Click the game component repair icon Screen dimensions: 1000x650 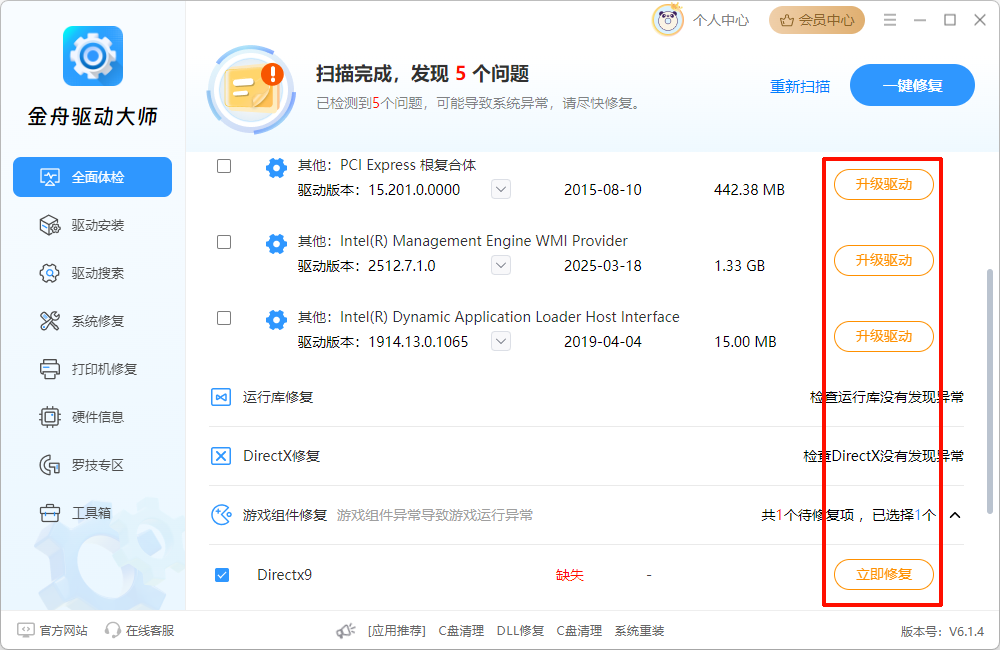[x=221, y=515]
